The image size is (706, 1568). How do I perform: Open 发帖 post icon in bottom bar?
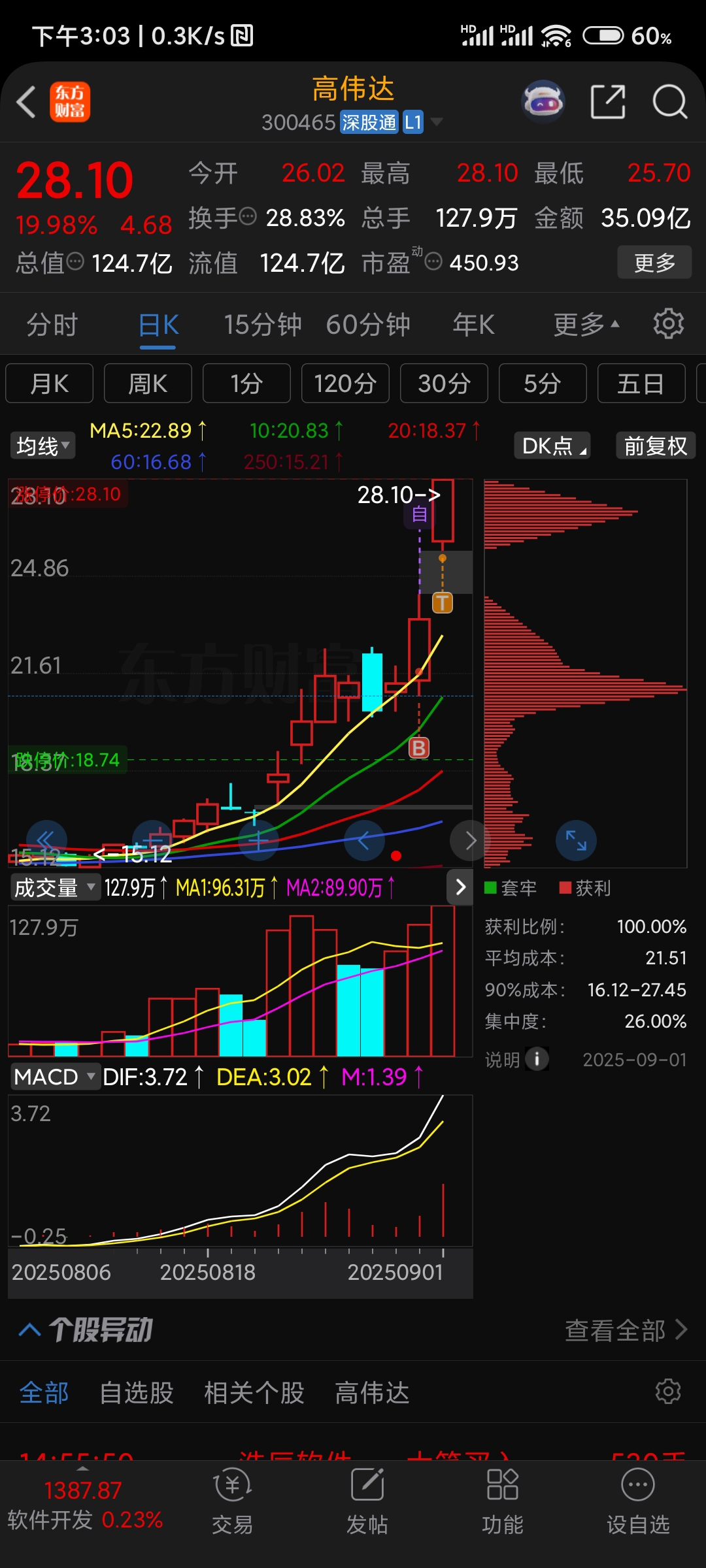pos(367,1500)
